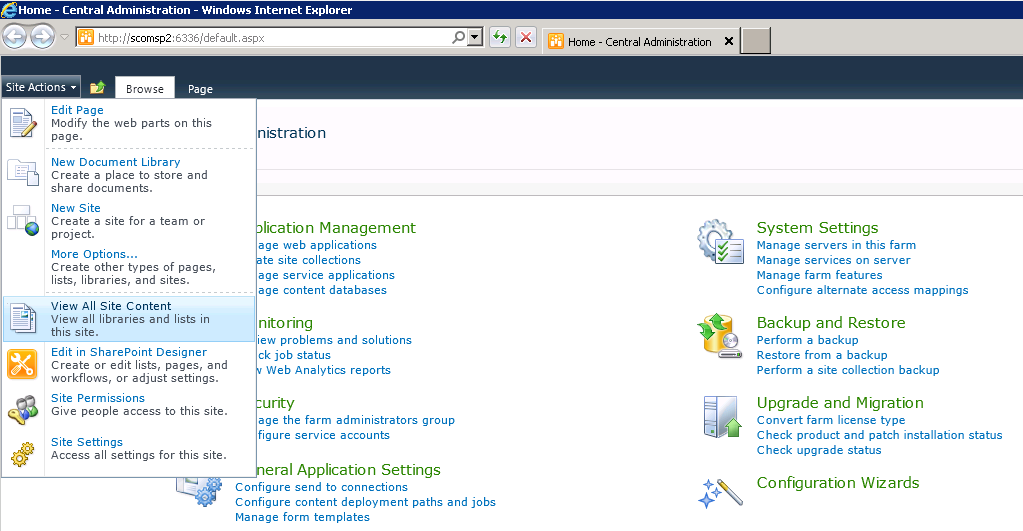Click Check product and patch installation status
This screenshot has width=1023, height=531.
(x=879, y=435)
